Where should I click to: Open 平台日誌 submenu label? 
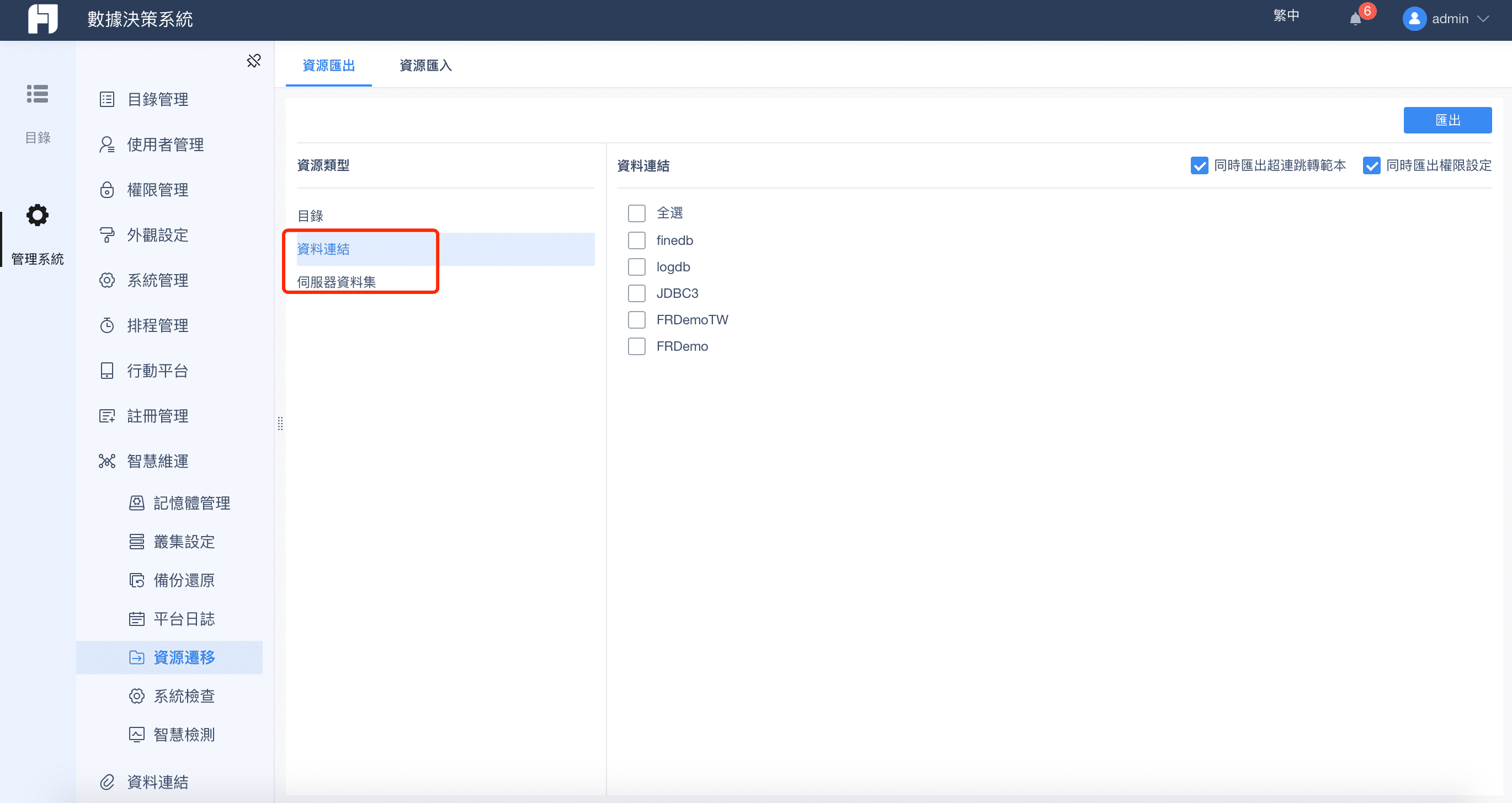[184, 619]
